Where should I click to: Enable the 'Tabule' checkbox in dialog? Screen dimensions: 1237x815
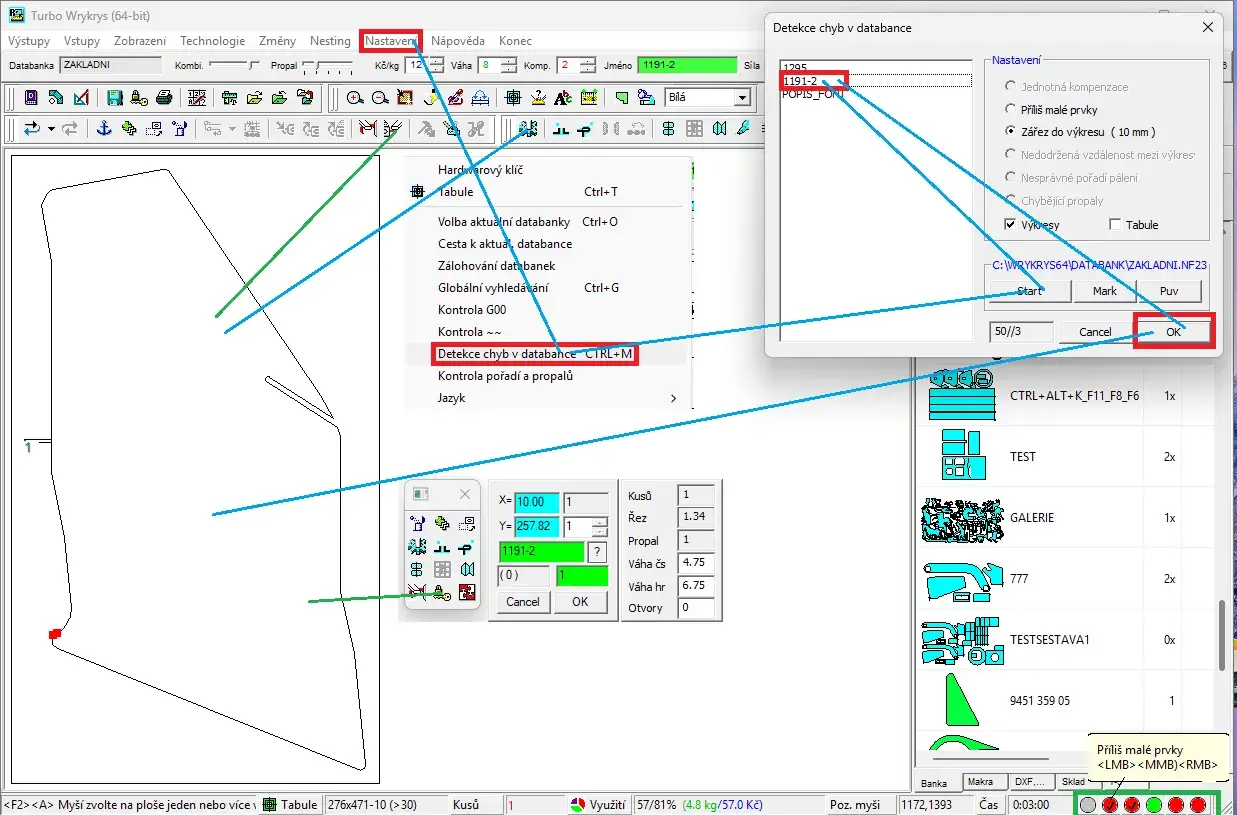[1115, 225]
